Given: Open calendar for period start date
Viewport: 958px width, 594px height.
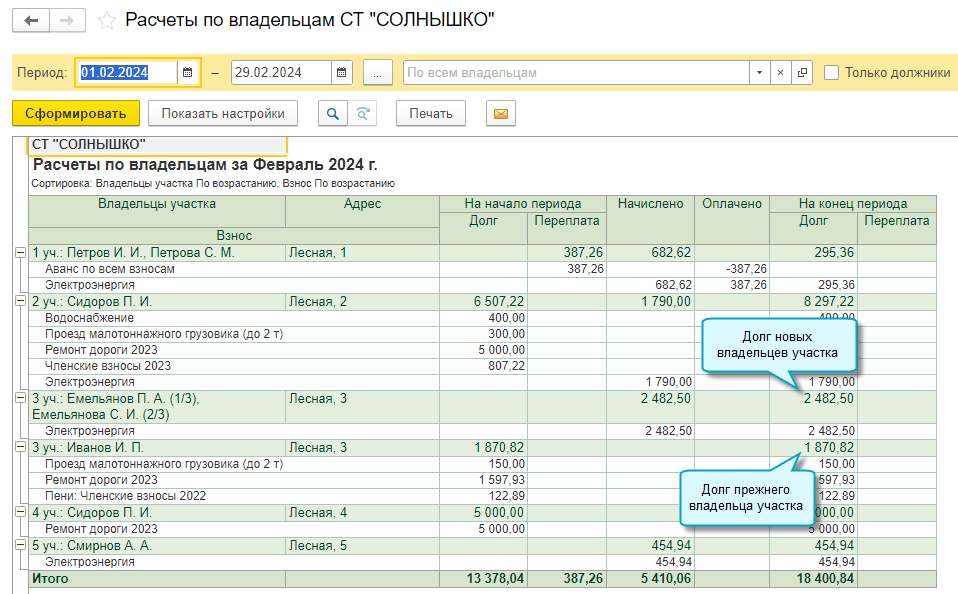Looking at the screenshot, I should point(188,73).
